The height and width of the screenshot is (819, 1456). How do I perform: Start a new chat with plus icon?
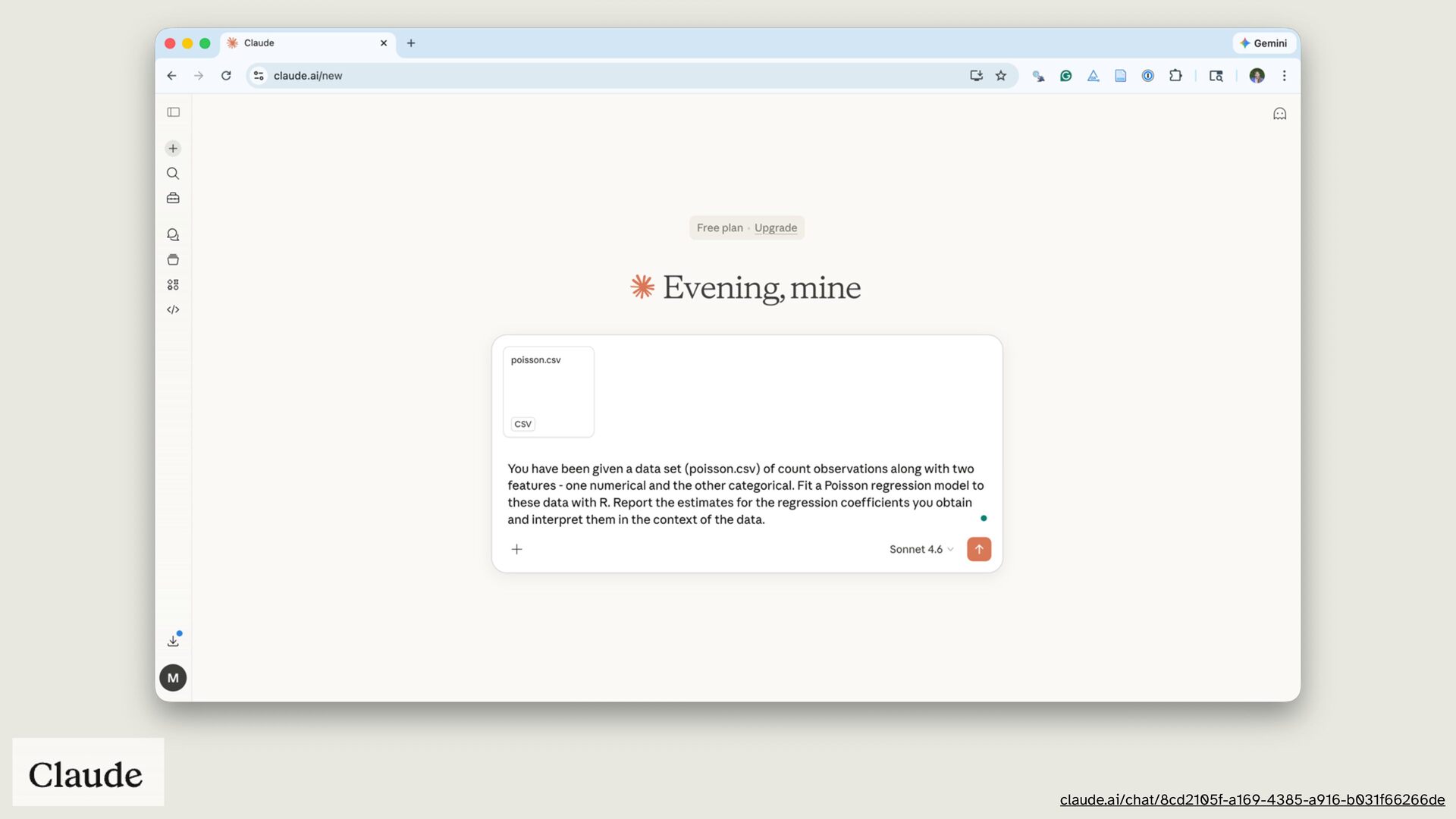[x=173, y=149]
